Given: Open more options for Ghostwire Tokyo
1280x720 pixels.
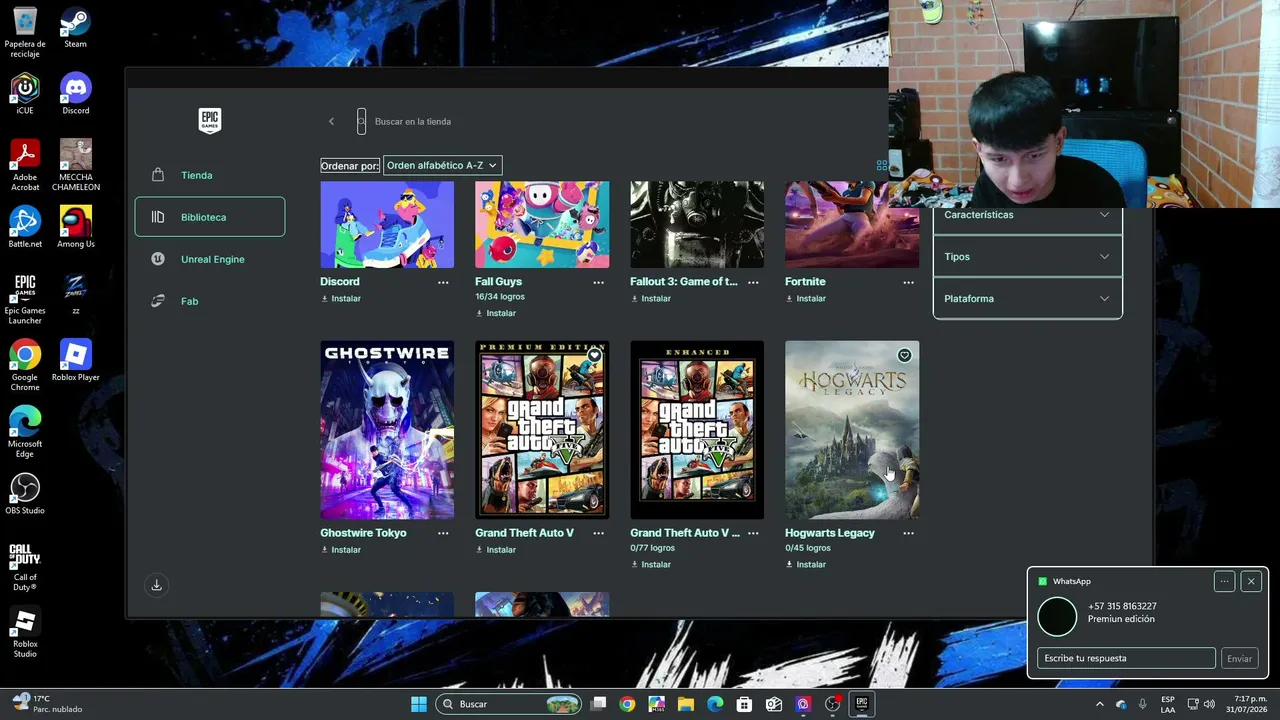Looking at the screenshot, I should click(x=443, y=534).
